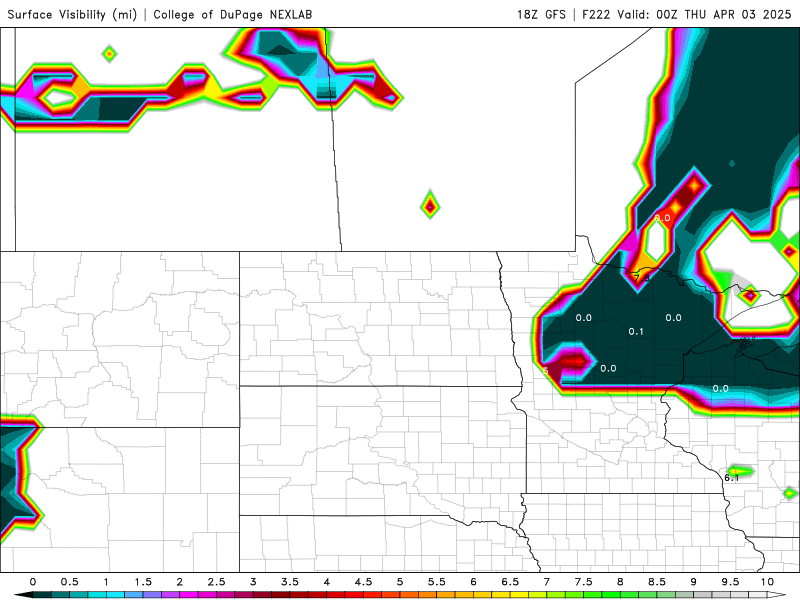Screen dimensions: 800x600
Task: Click the "8" label on the color scale
Action: (620, 582)
